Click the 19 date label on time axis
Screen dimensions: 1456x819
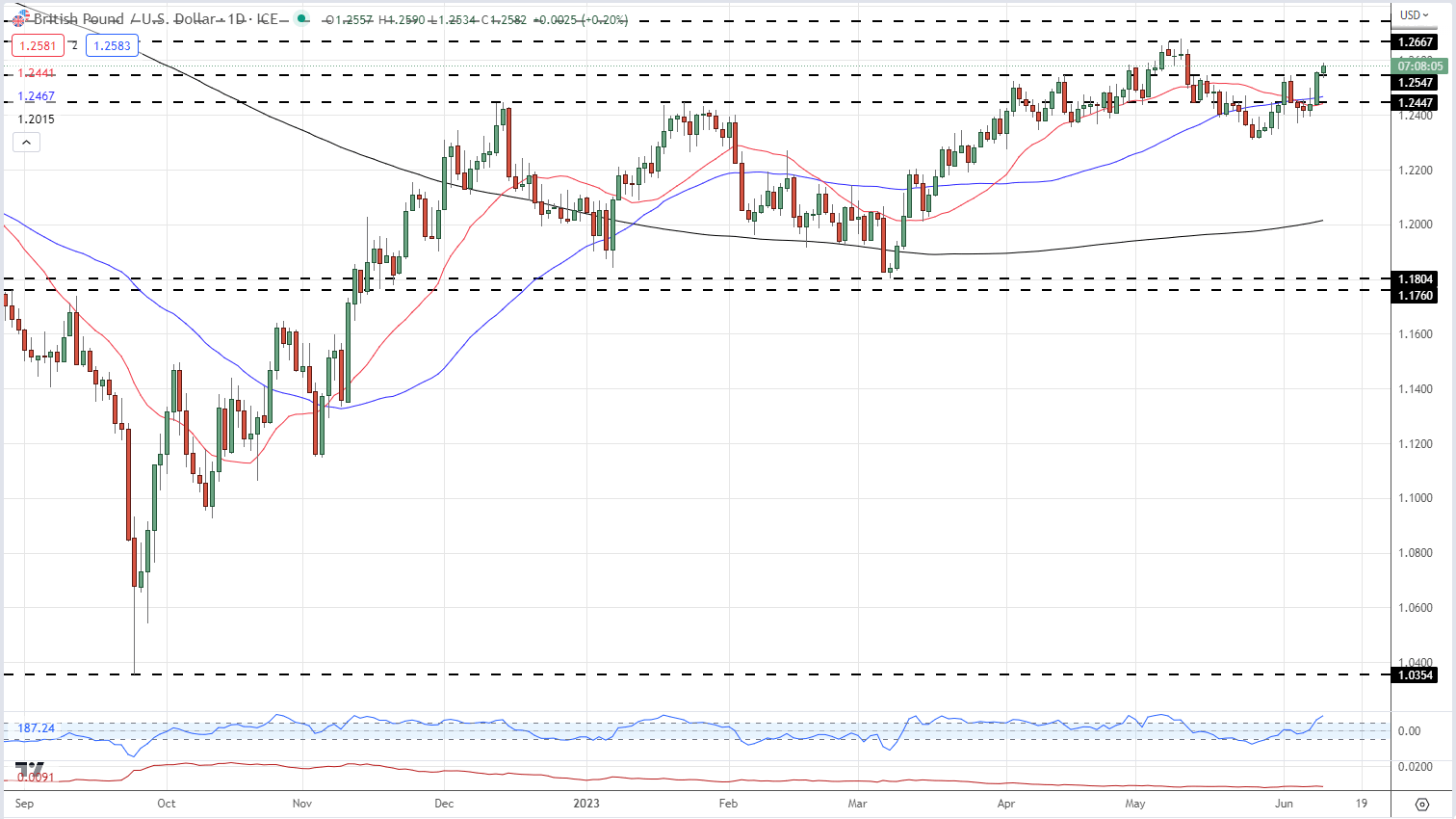click(1361, 804)
